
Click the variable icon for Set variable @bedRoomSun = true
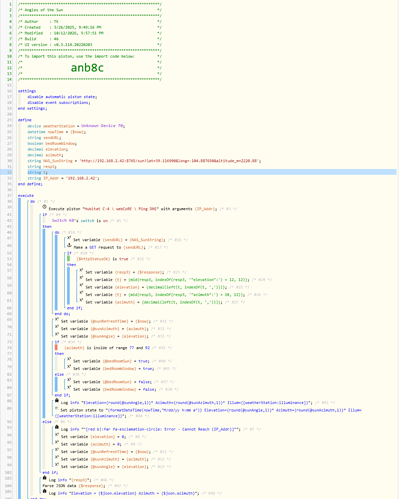[69, 359]
